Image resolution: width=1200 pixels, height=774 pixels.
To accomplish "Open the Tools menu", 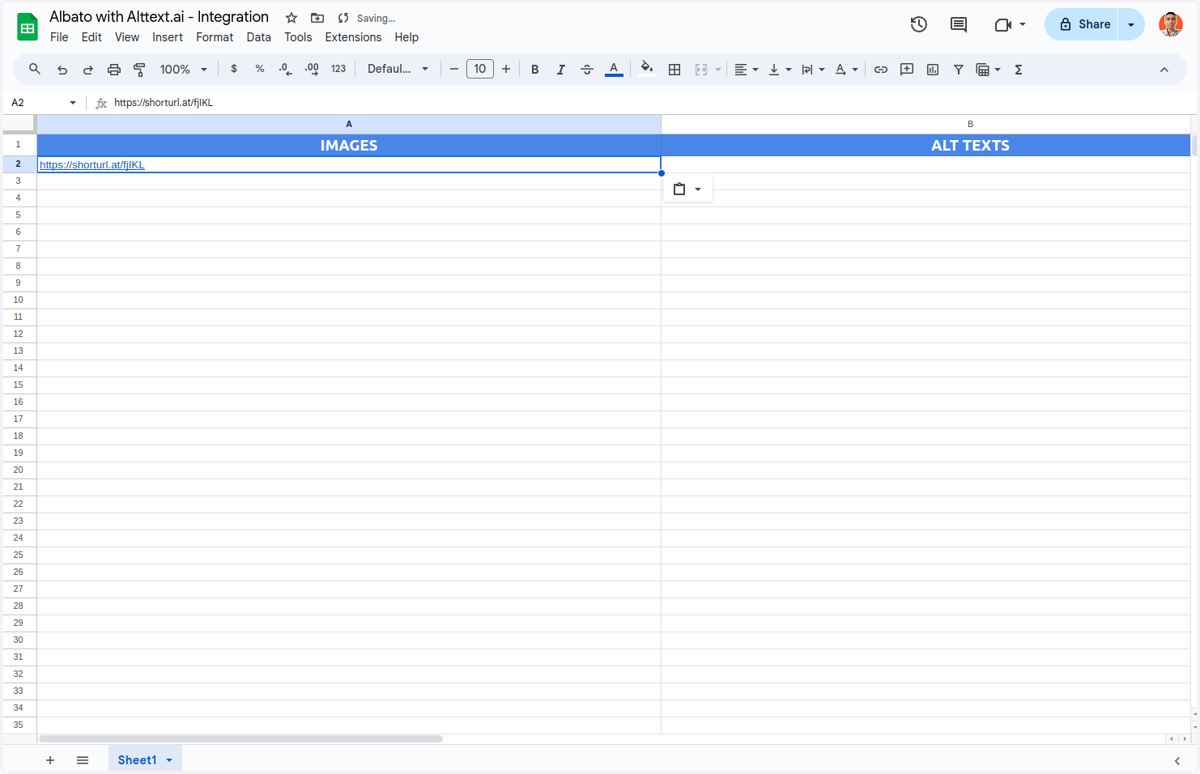I will tap(298, 37).
